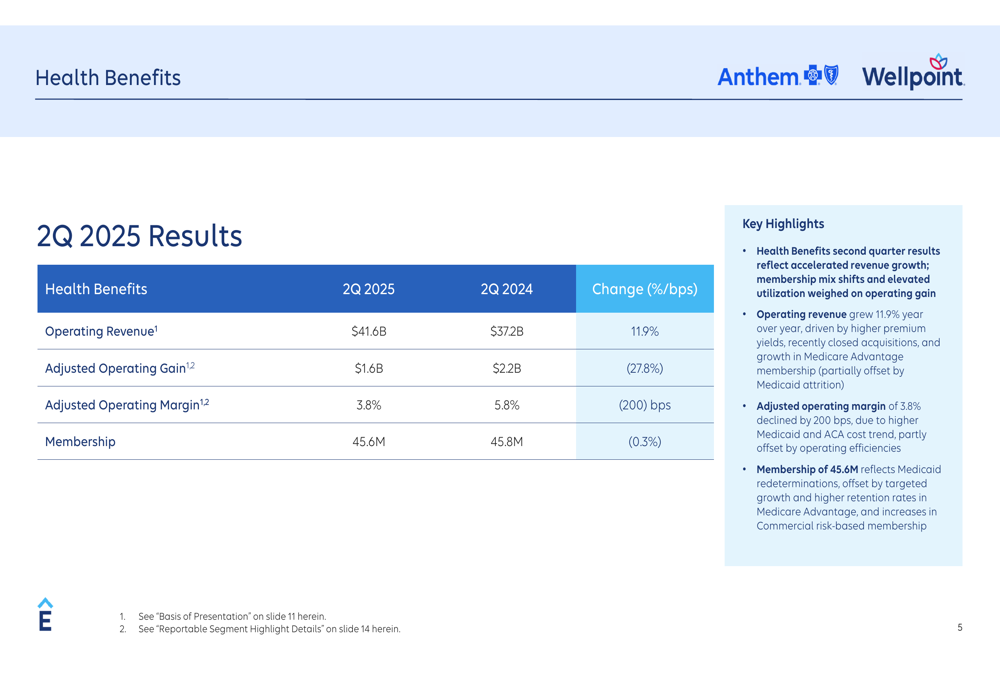Click the 2Q 2024 column header
The width and height of the screenshot is (1000, 685).
point(506,289)
